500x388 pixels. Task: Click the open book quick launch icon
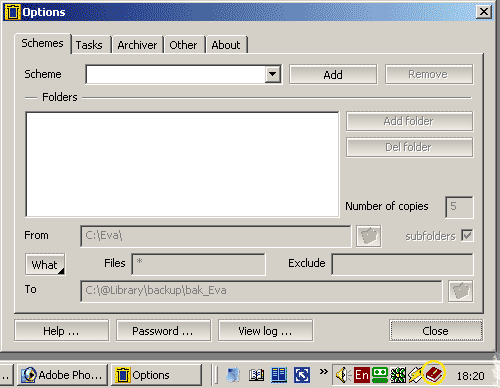tap(256, 375)
